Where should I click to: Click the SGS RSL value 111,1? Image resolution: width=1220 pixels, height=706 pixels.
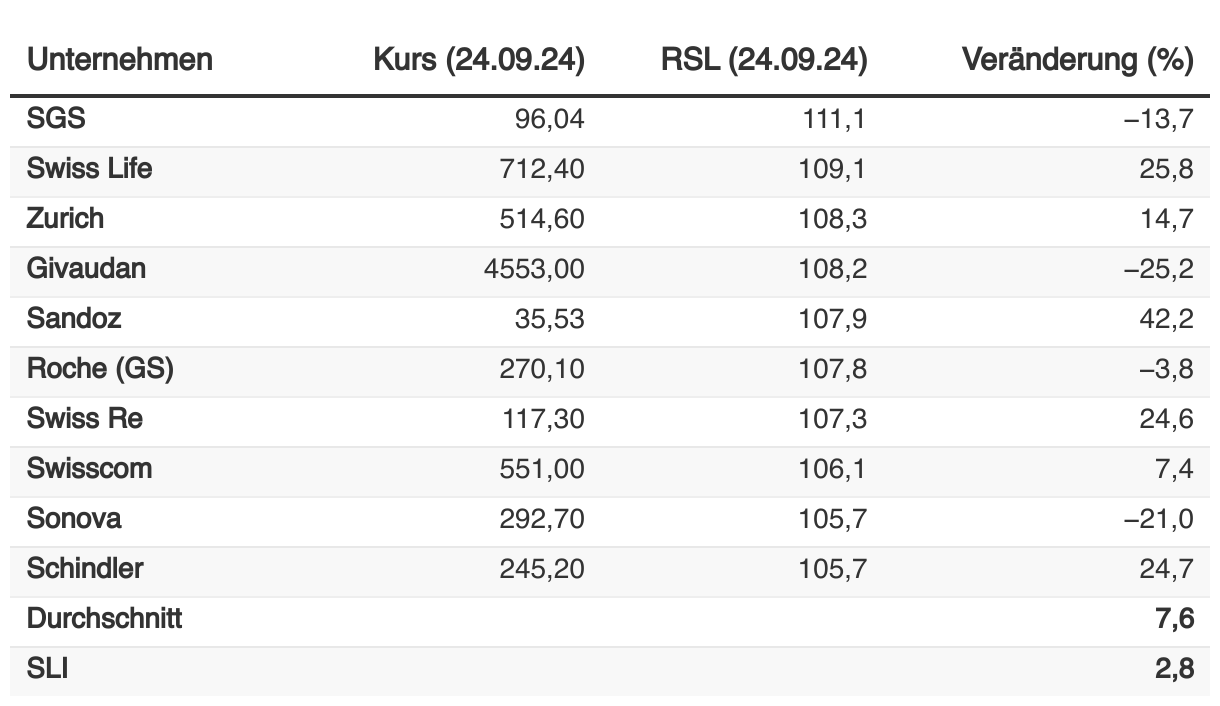pos(833,119)
